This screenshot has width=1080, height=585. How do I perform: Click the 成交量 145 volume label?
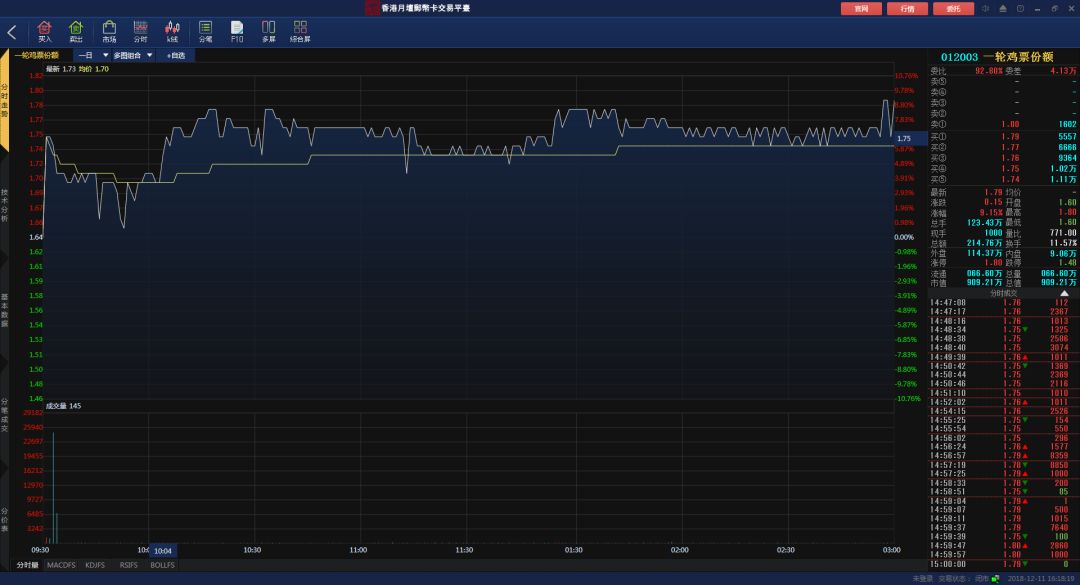(x=63, y=406)
